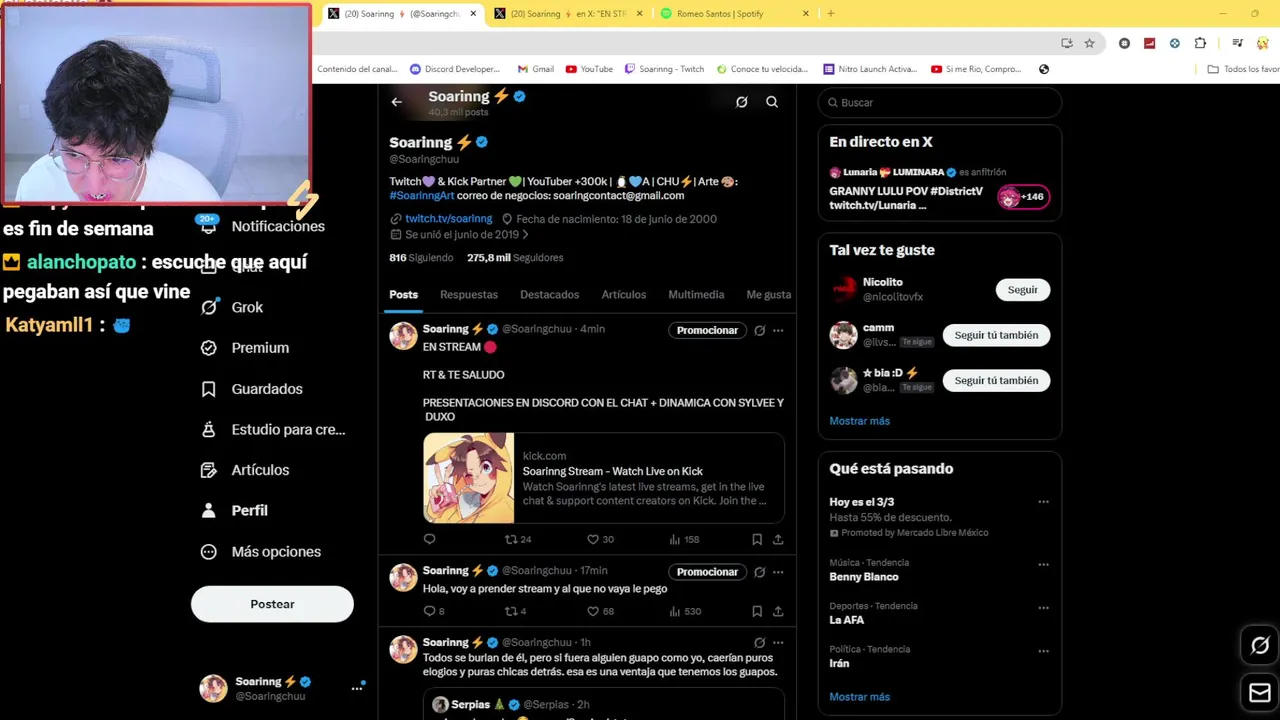Viewport: 1280px width, 720px height.
Task: Open the YouTube bookmark in bookmarks bar
Action: click(x=589, y=69)
